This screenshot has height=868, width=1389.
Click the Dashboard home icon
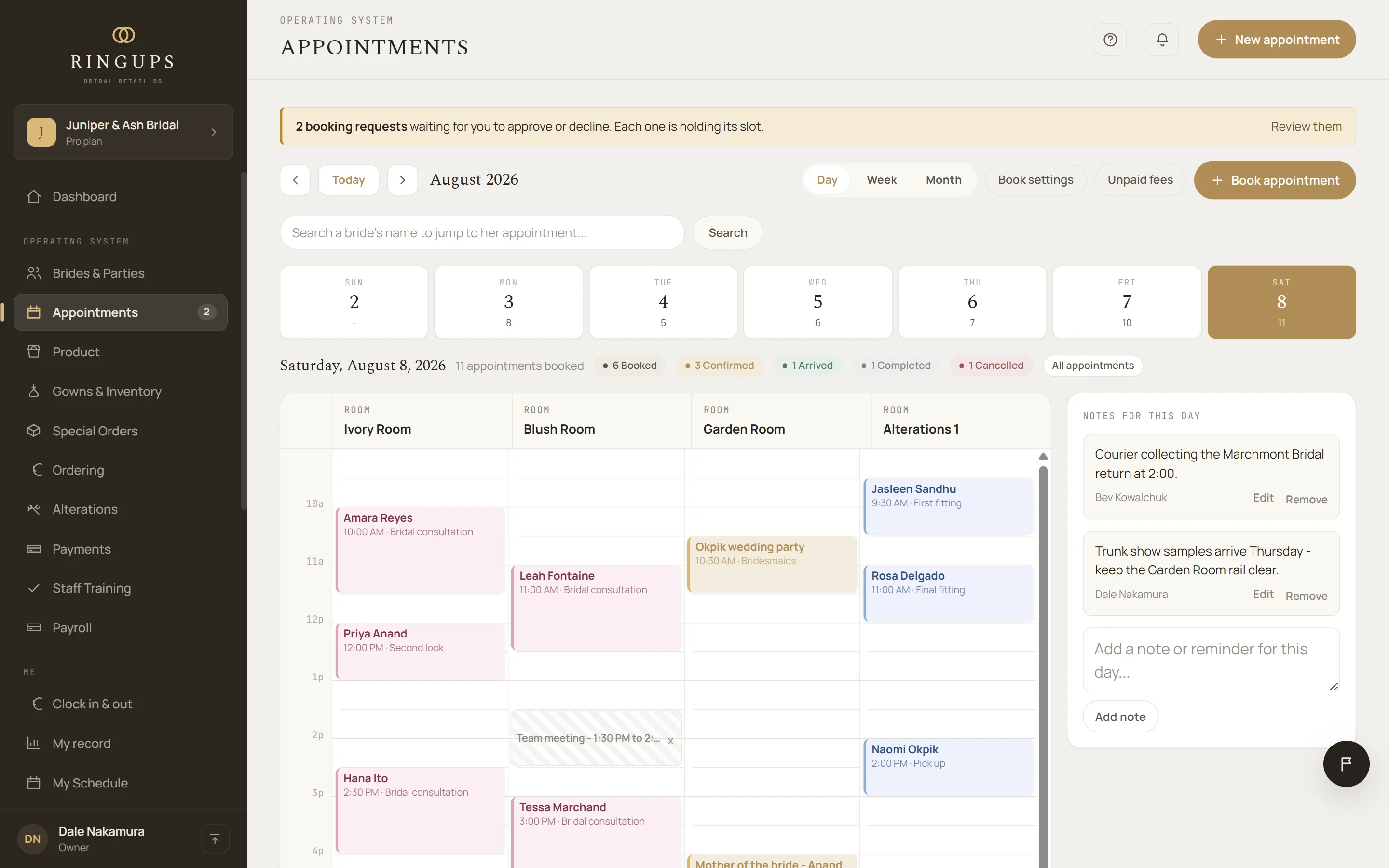34,196
